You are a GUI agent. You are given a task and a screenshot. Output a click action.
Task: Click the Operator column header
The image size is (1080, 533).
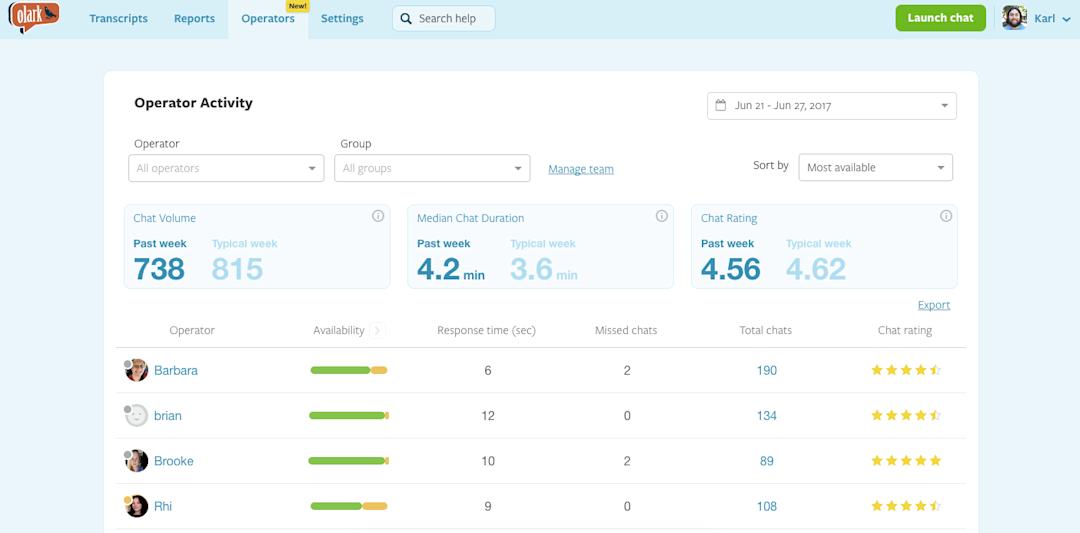click(192, 331)
